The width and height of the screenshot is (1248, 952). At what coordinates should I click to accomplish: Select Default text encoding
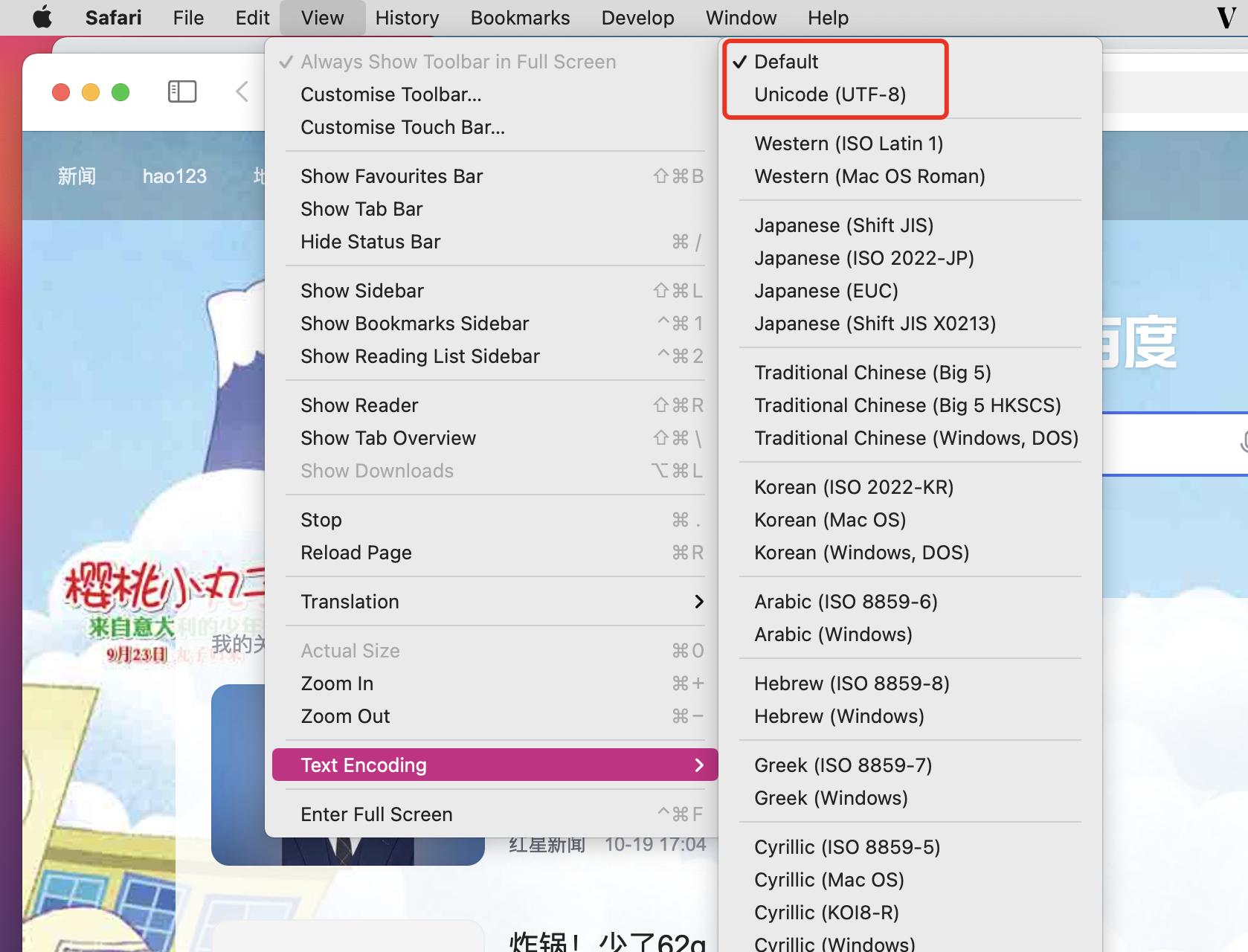[x=786, y=62]
